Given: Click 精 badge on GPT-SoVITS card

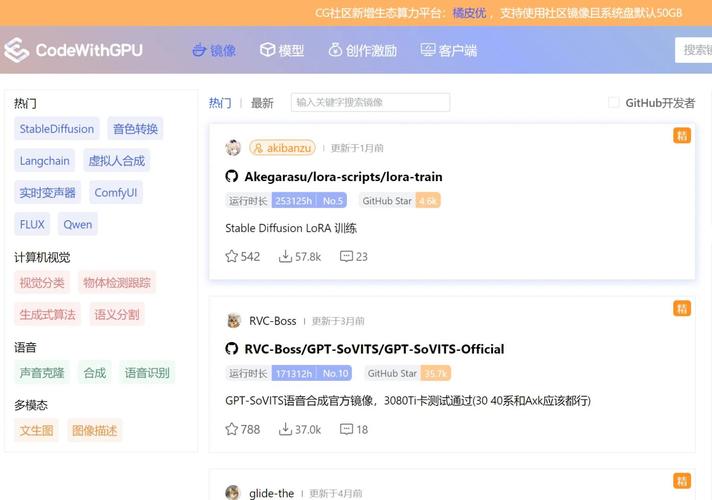Looking at the screenshot, I should click(682, 308).
